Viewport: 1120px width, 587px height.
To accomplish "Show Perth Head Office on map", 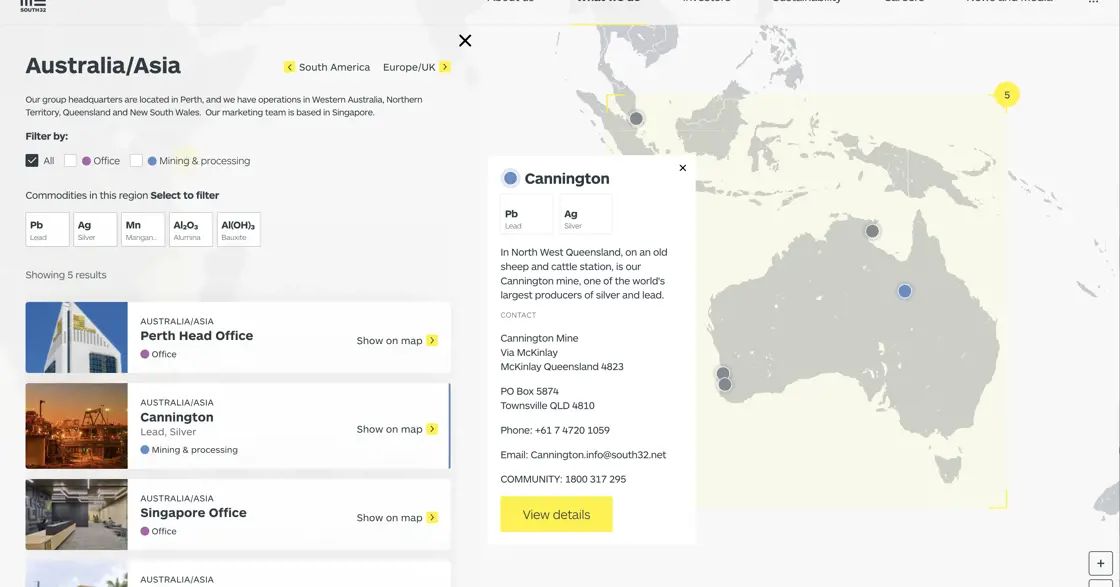I will point(397,341).
